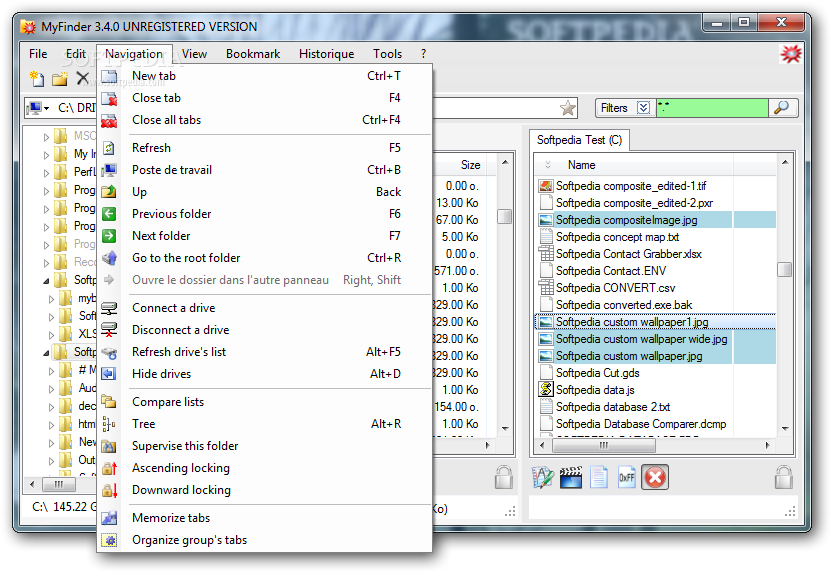
Task: Click the Disconnect a drive icon
Action: tap(109, 329)
